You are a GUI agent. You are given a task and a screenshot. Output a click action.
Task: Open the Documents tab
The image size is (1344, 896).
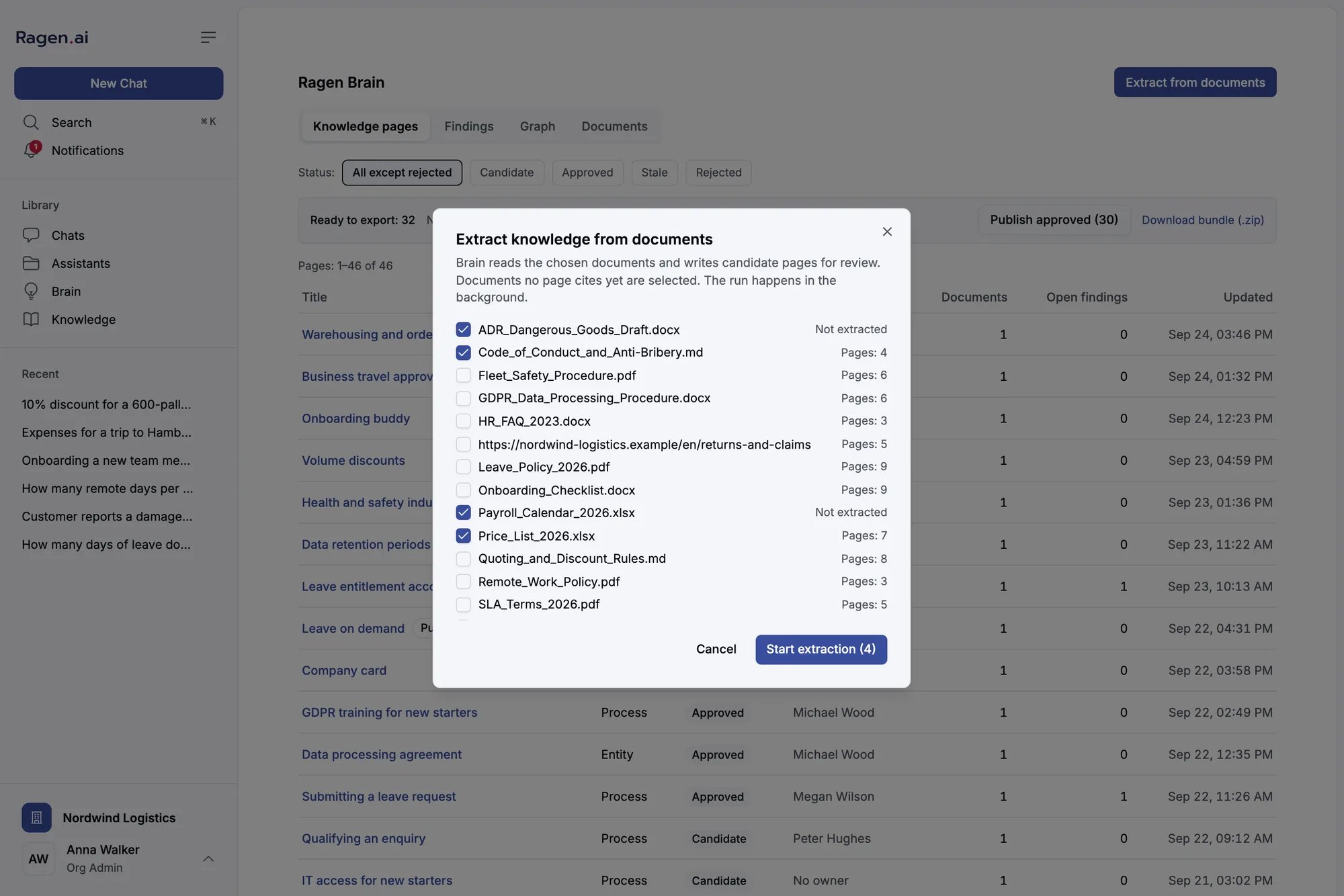(x=614, y=126)
